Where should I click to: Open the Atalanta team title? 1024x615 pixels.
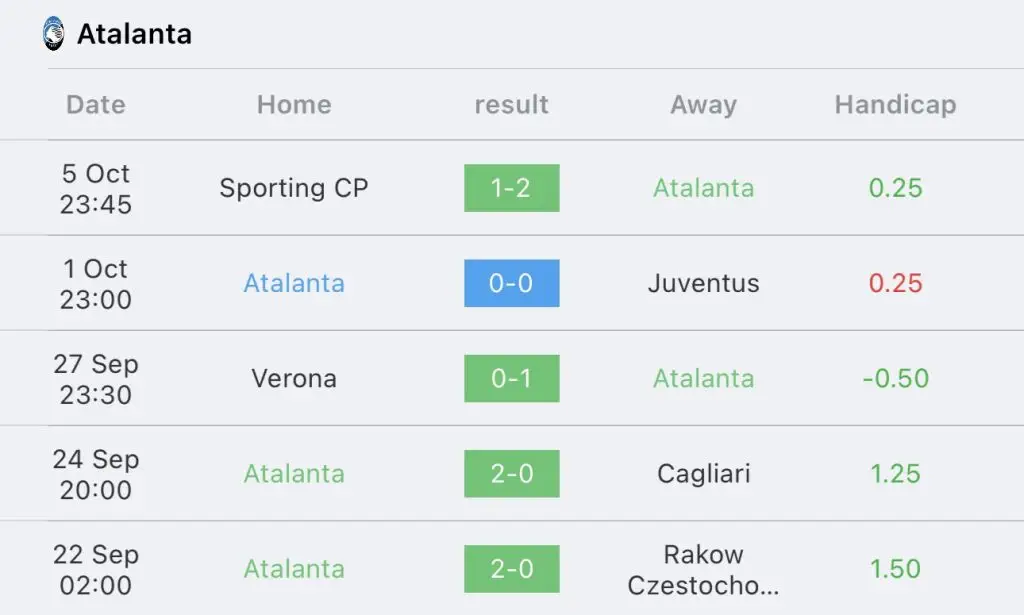135,35
